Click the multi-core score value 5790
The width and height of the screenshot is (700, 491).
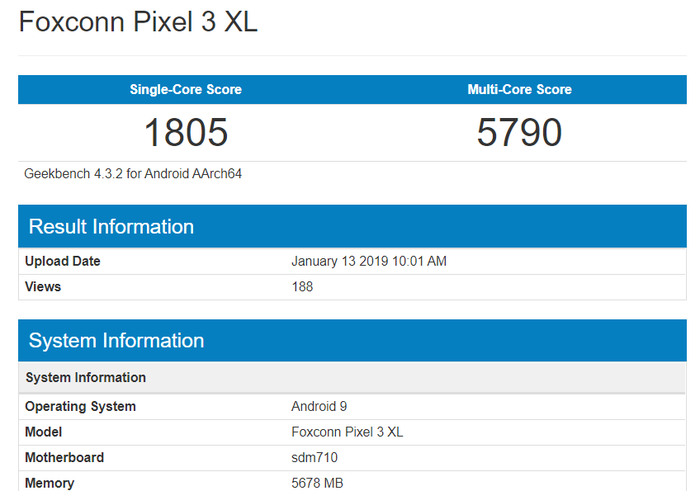point(519,132)
